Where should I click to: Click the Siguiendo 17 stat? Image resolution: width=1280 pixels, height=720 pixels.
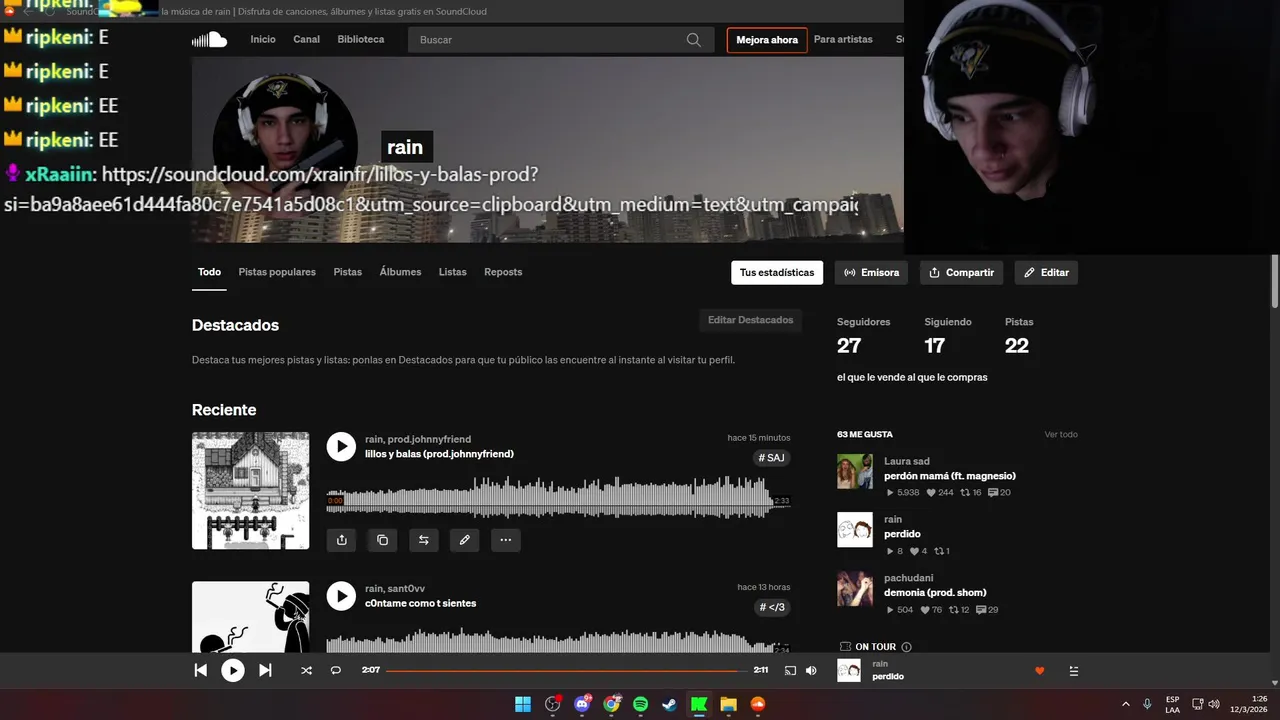point(947,337)
